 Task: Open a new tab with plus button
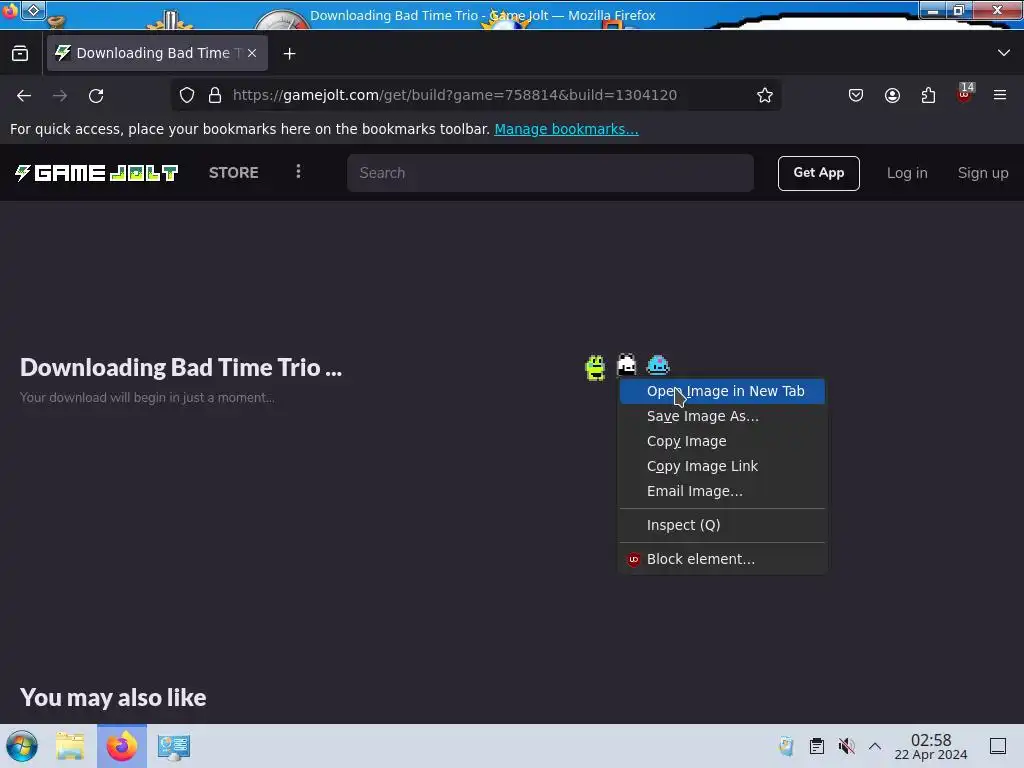tap(289, 54)
